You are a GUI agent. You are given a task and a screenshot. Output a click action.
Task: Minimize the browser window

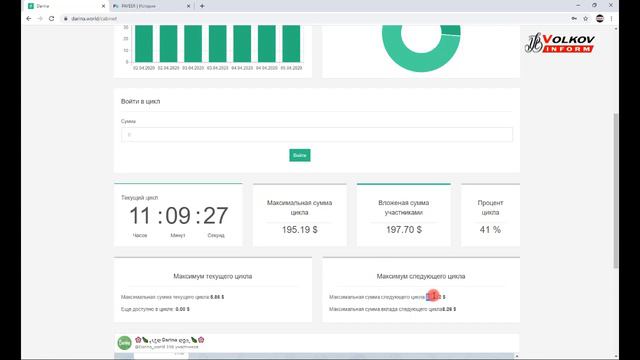click(x=578, y=5)
